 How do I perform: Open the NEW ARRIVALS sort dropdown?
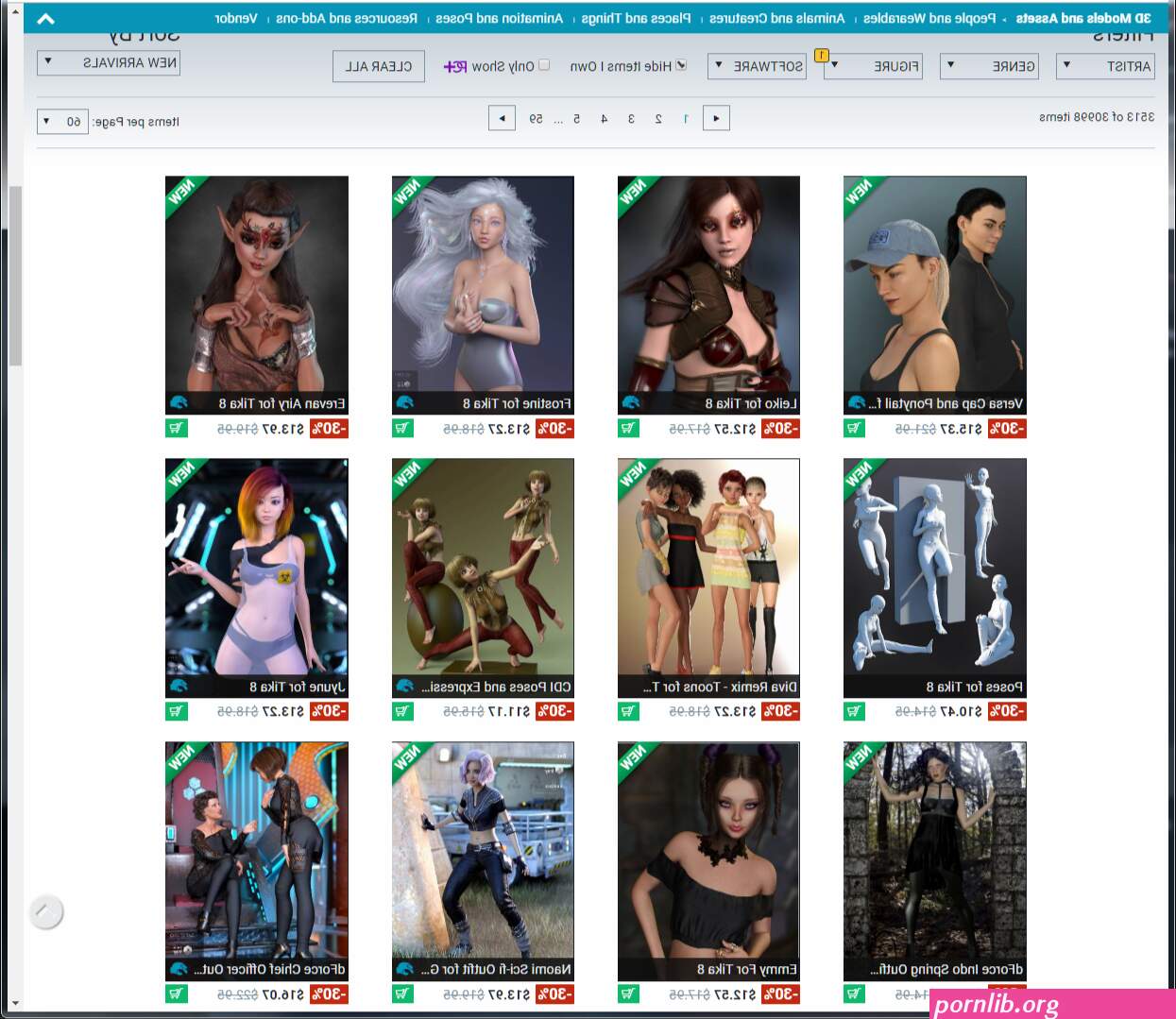pos(108,62)
